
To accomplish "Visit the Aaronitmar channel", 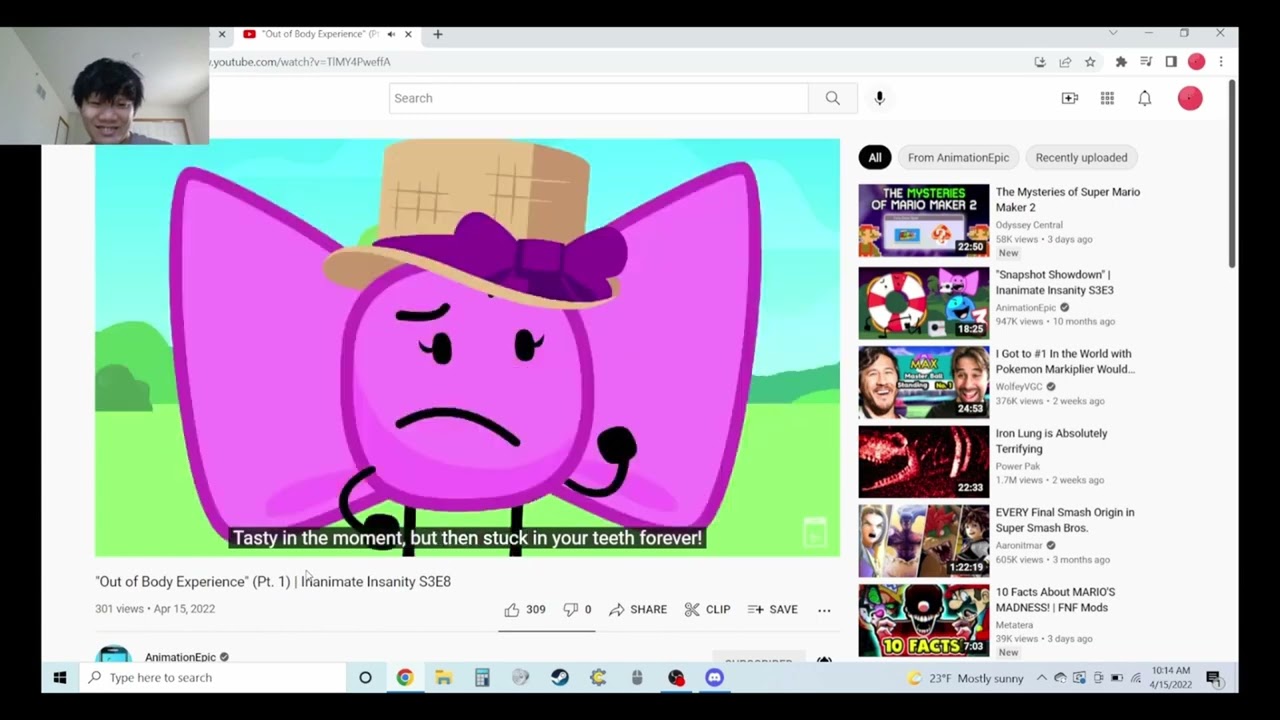I will 1019,545.
